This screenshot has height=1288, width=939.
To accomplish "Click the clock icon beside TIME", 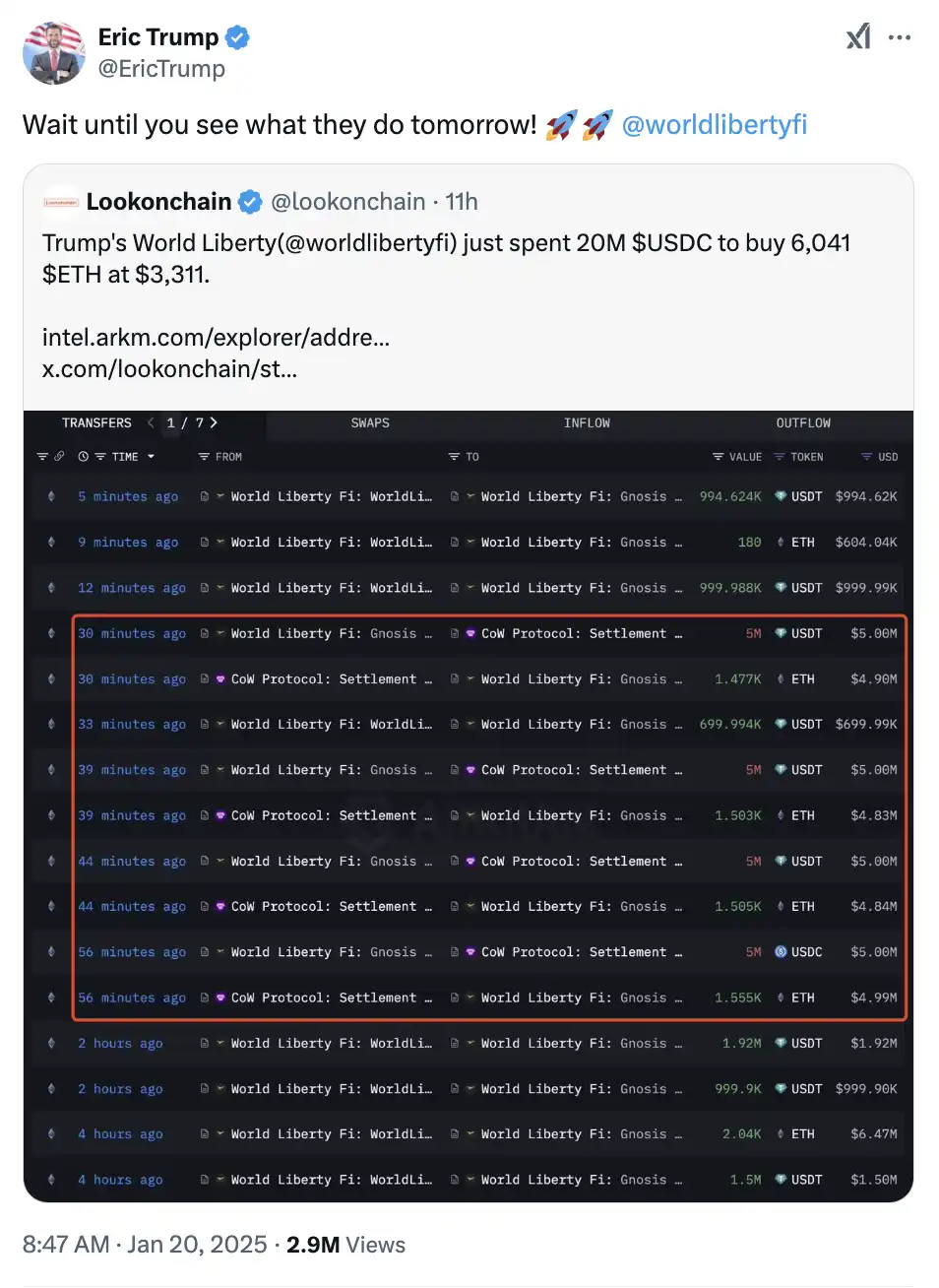I will [83, 457].
